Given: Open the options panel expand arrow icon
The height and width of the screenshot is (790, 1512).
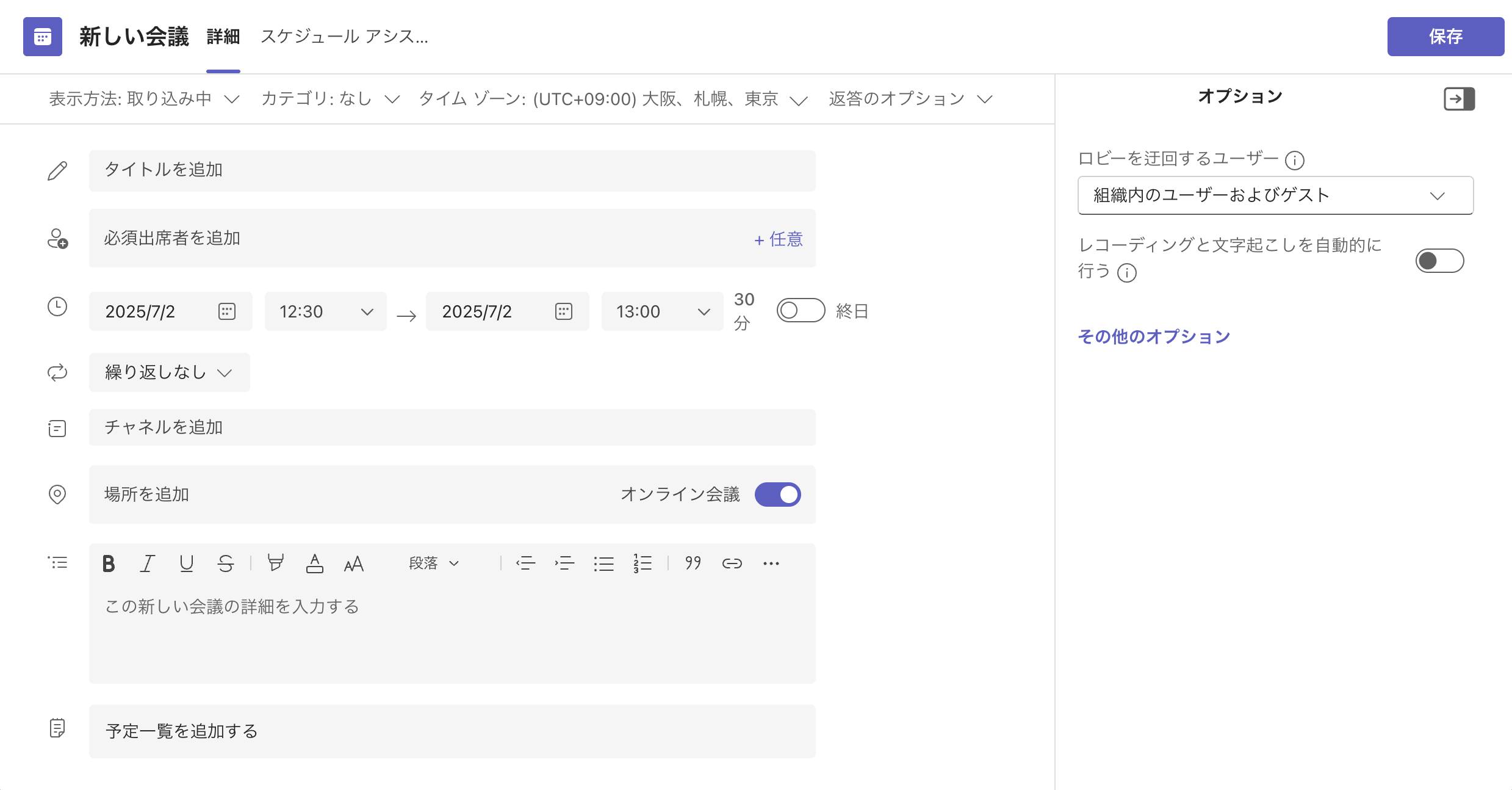Looking at the screenshot, I should coord(1458,99).
